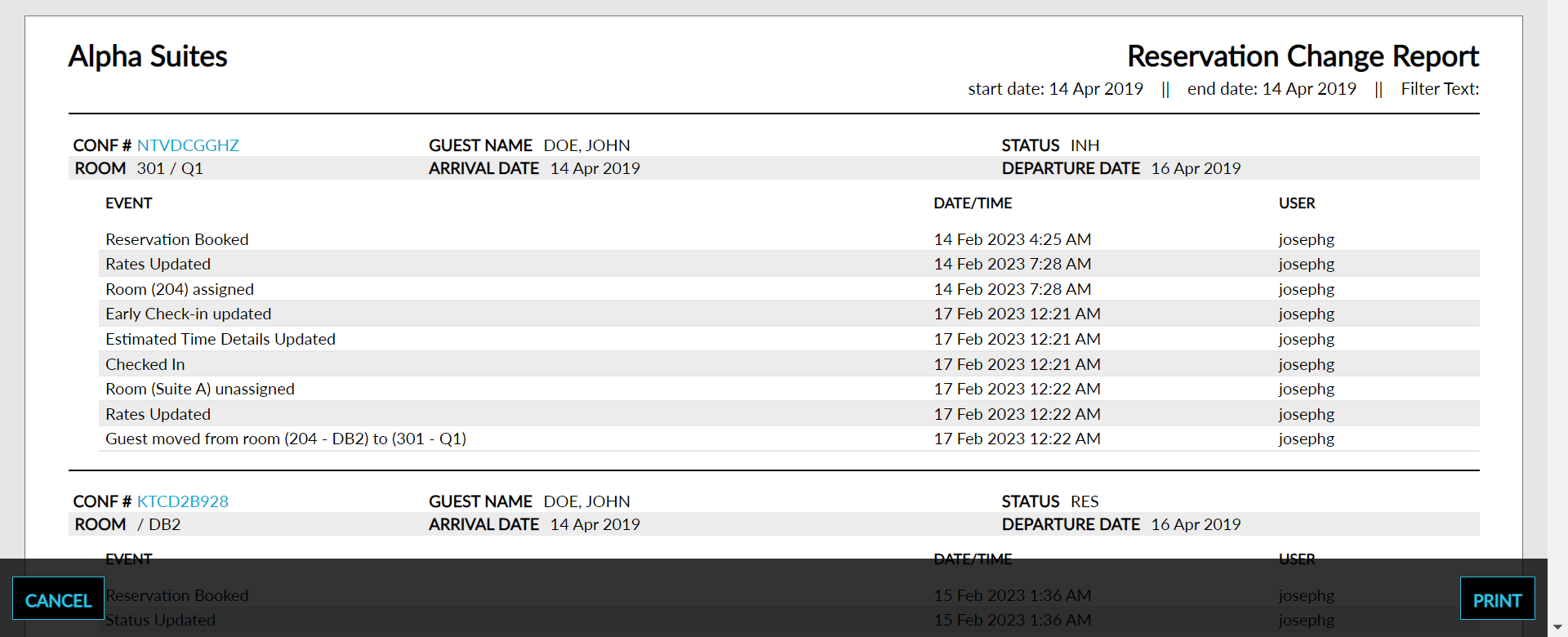This screenshot has width=1568, height=637.
Task: Select the Room (204) assigned event row
Action: [180, 289]
